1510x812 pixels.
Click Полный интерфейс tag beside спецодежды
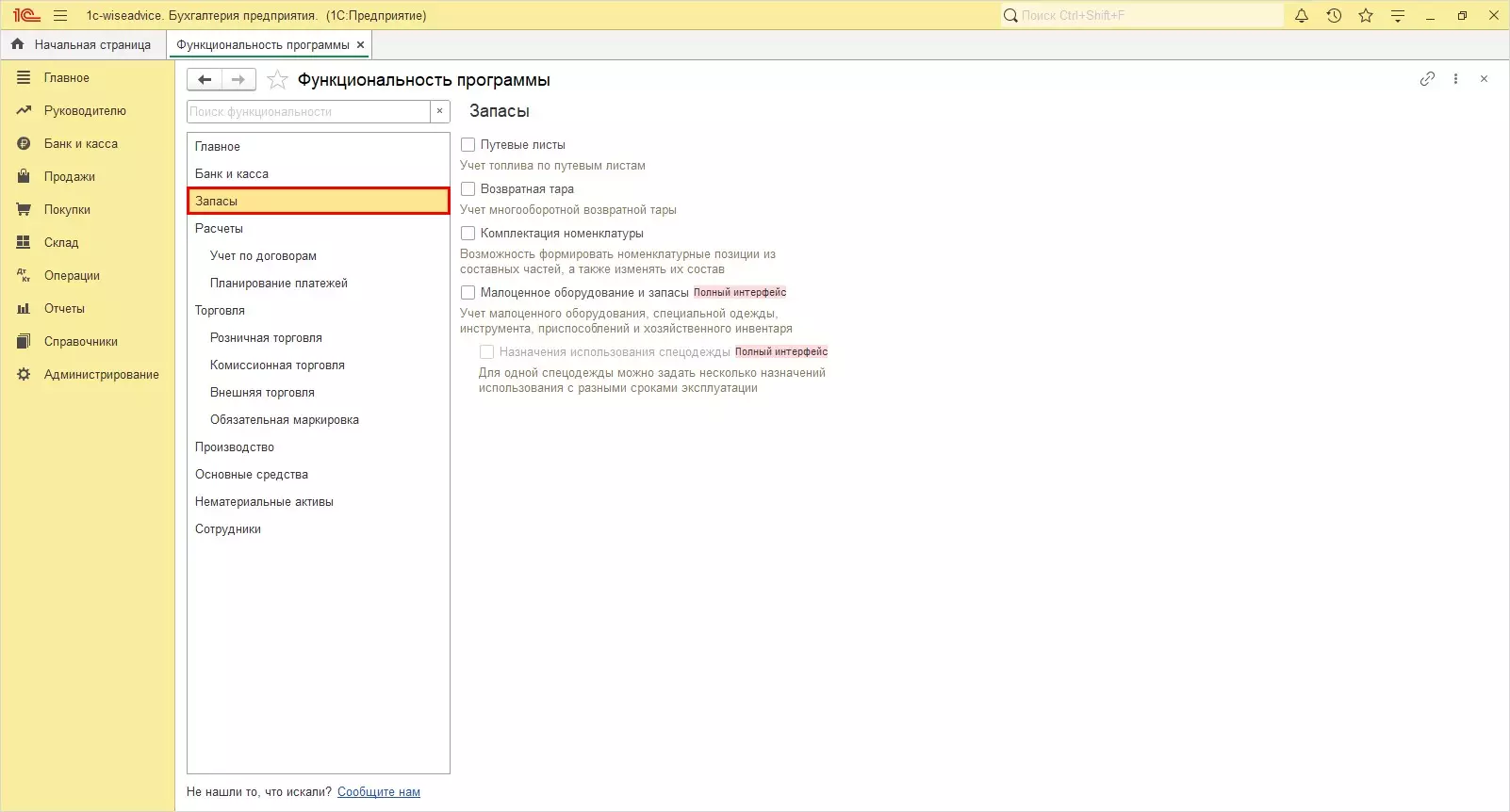[781, 352]
